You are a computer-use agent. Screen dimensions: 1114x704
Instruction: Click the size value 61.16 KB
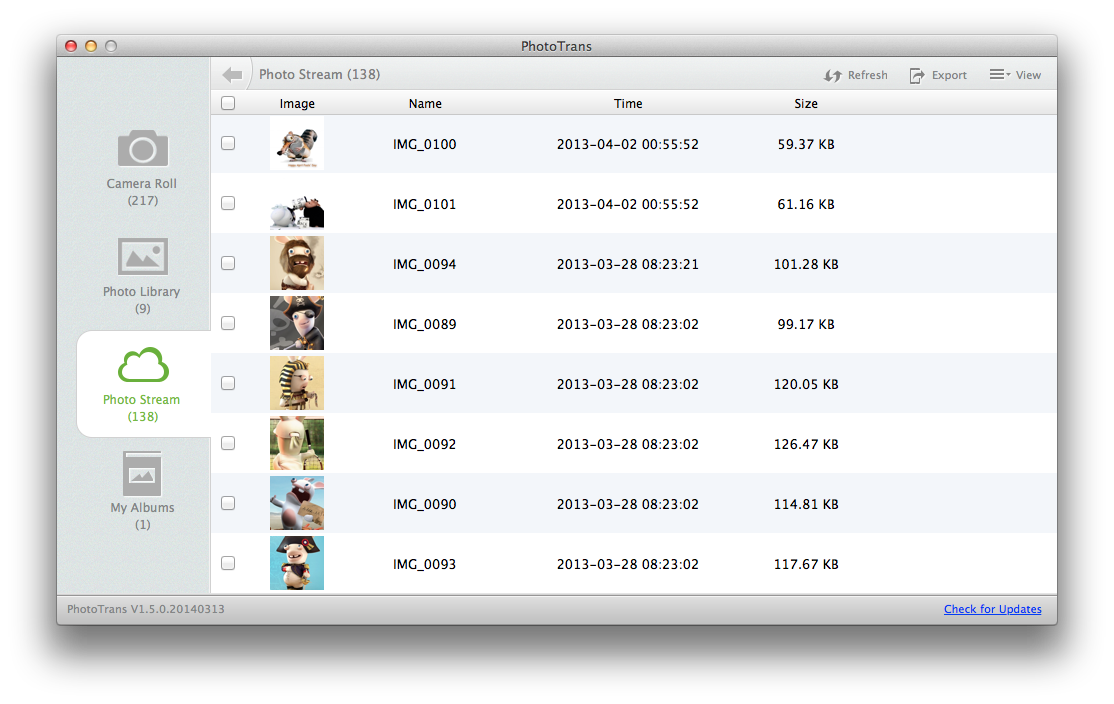806,205
